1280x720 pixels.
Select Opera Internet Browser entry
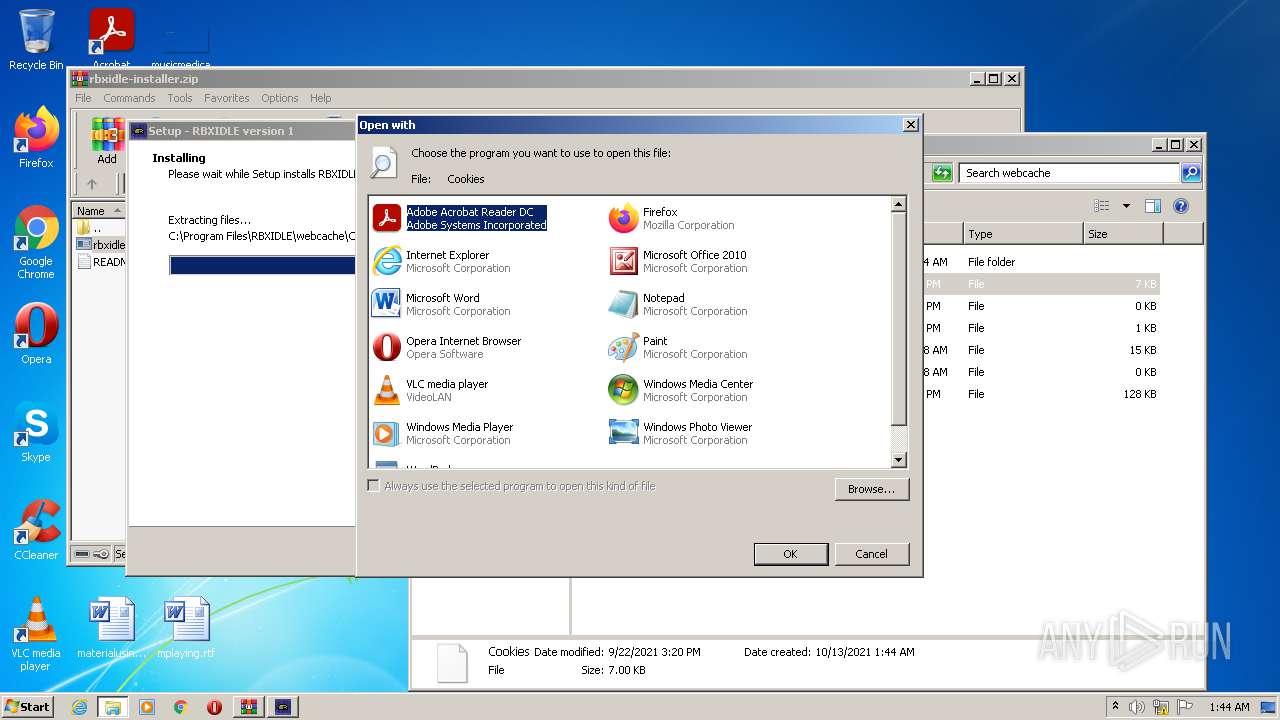pyautogui.click(x=447, y=347)
